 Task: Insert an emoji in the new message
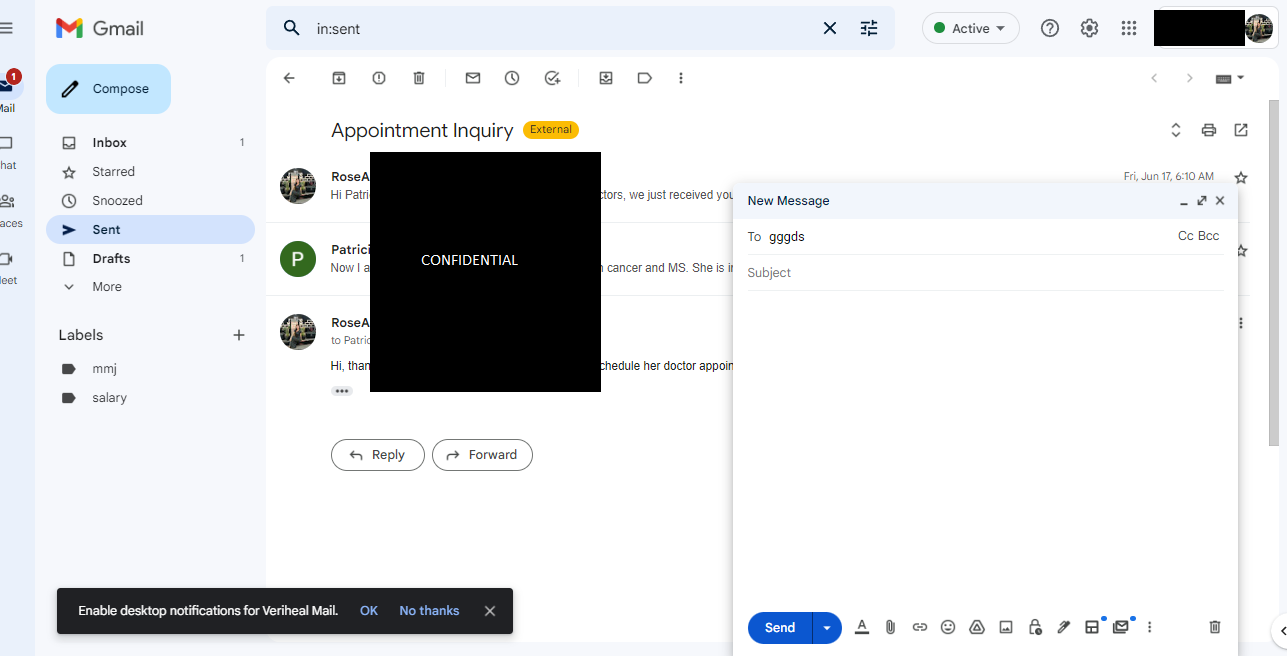coord(948,627)
